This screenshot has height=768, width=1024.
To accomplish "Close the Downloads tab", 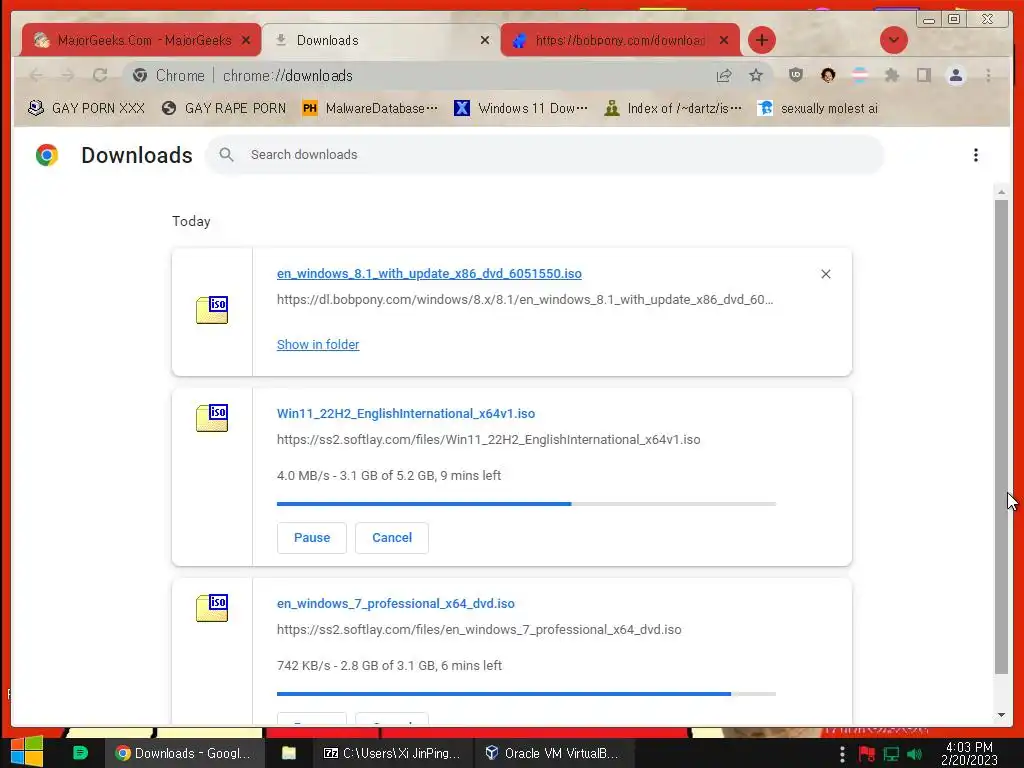I will (485, 40).
